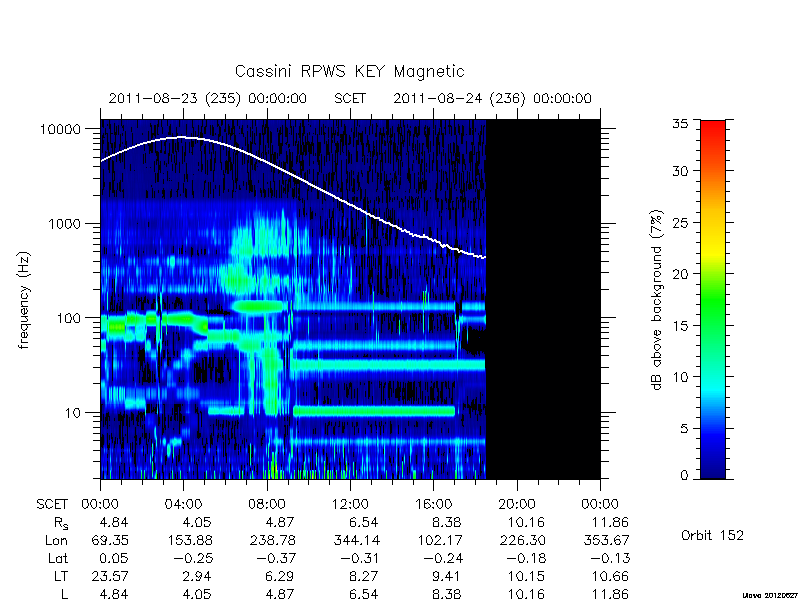Click the Lat value -0.18
The width and height of the screenshot is (800, 600).
tap(526, 558)
